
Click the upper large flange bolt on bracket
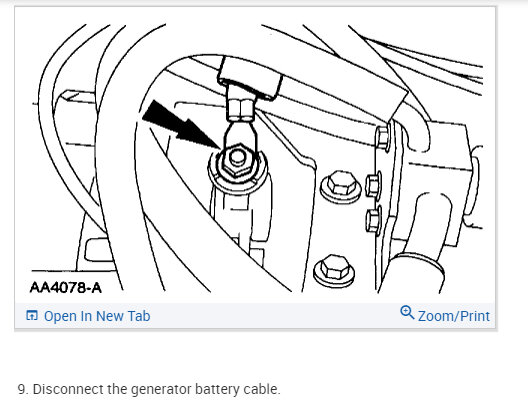pos(340,187)
